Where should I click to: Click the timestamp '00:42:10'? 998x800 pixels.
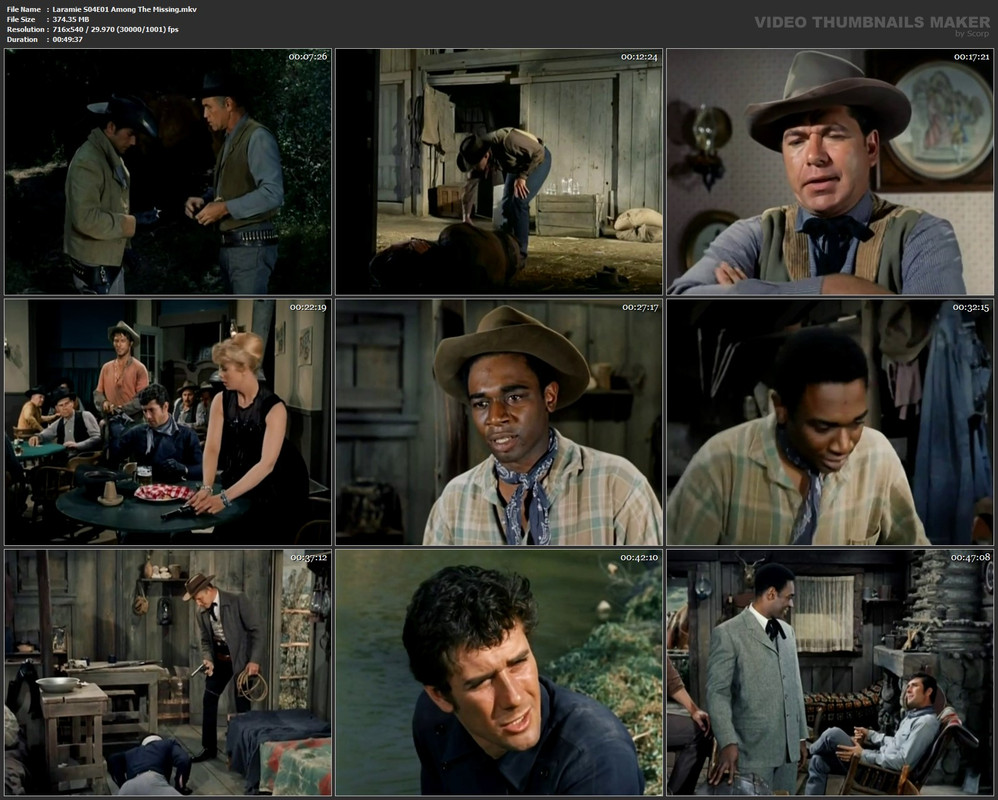[x=640, y=558]
